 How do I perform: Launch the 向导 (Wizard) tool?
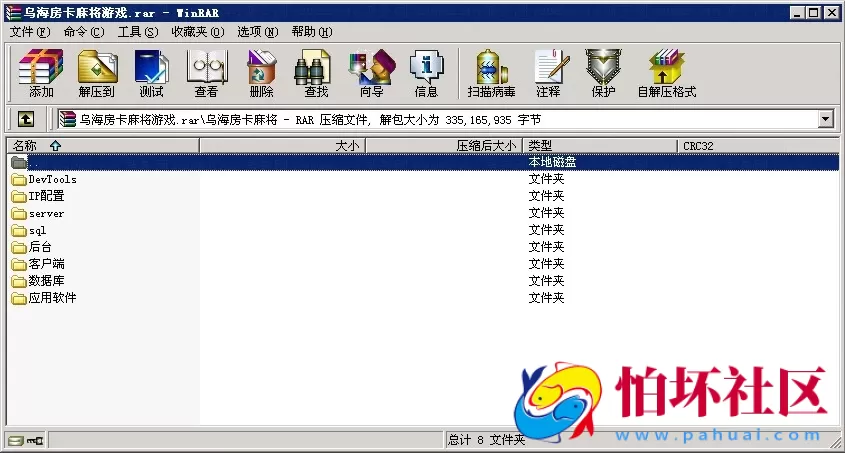coord(372,73)
